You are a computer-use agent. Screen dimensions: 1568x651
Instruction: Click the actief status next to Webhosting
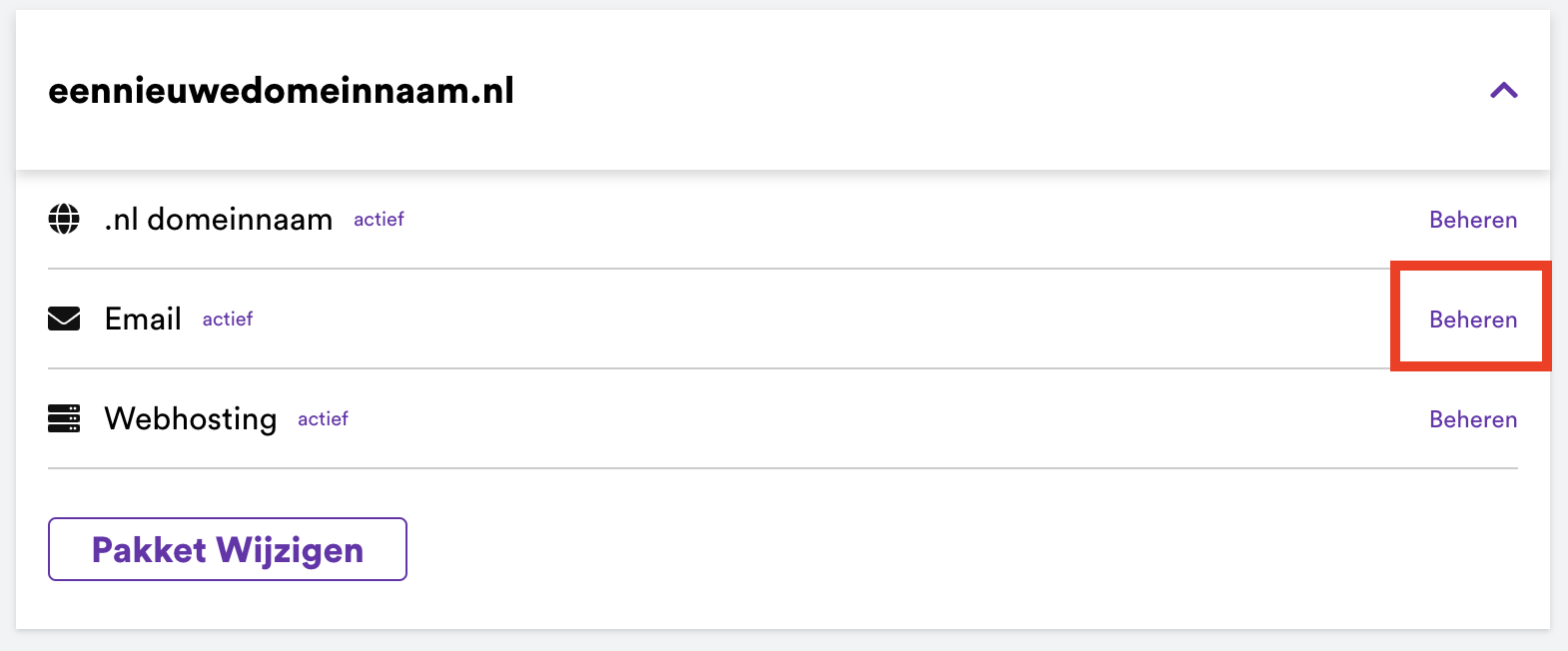point(323,419)
